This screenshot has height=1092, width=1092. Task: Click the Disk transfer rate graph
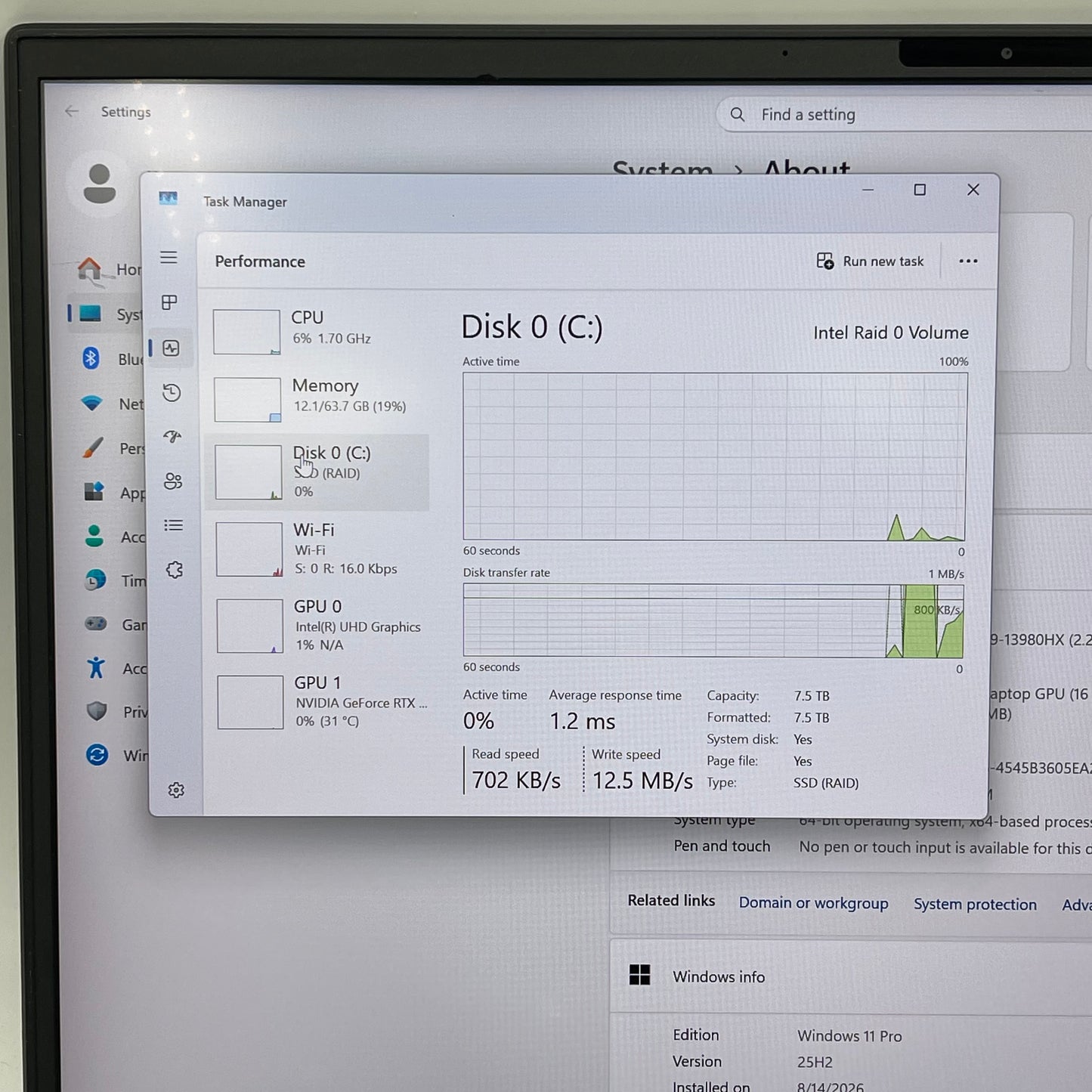(x=713, y=620)
